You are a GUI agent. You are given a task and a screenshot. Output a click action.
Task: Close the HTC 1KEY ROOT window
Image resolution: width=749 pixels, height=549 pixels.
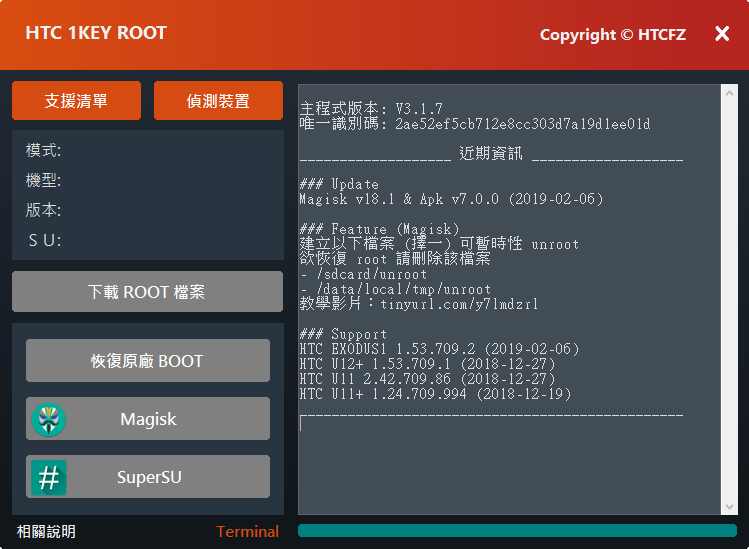pos(722,33)
